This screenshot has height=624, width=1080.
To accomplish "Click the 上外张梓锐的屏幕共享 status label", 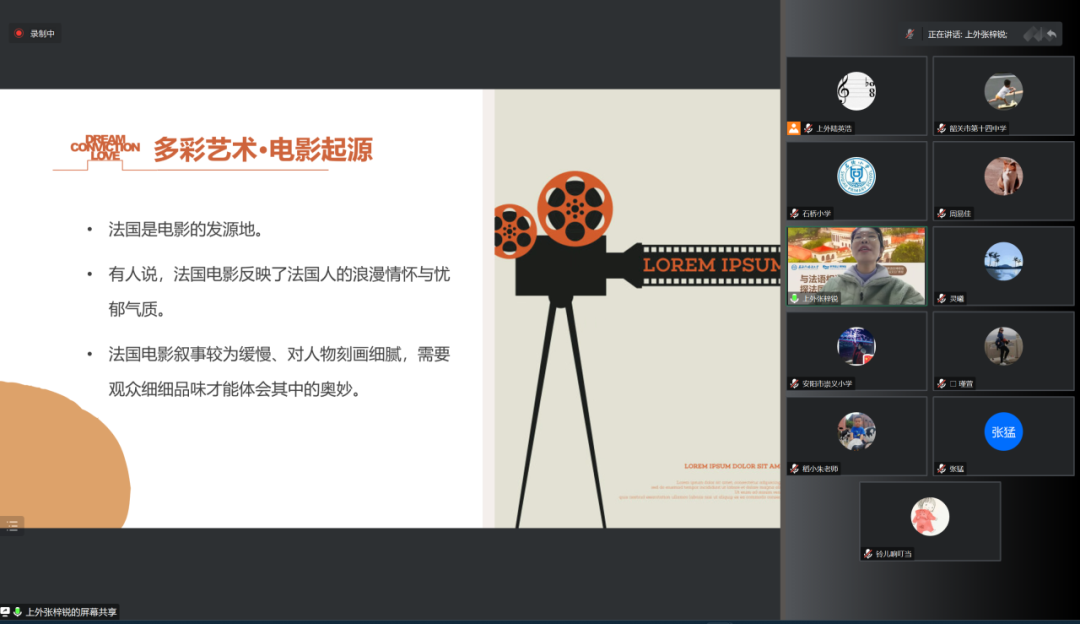I will [71, 612].
